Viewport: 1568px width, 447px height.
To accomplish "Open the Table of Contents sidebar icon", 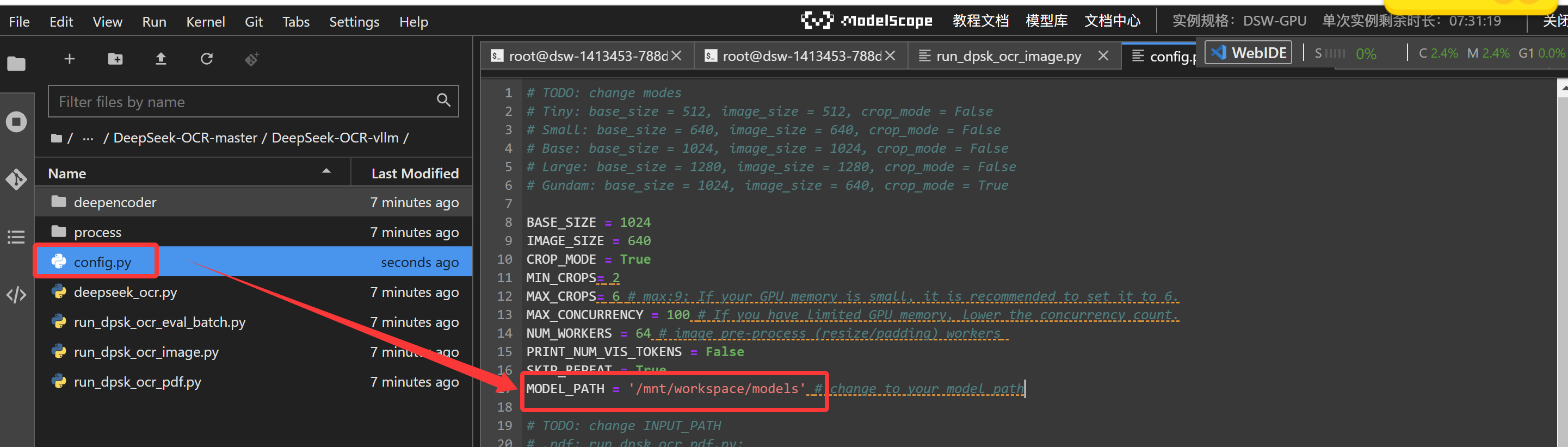I will [x=16, y=237].
